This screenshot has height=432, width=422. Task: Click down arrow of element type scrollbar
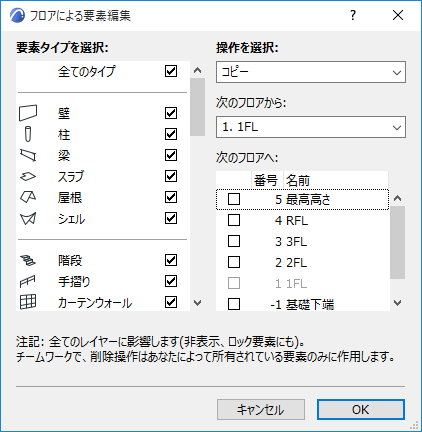click(x=198, y=303)
